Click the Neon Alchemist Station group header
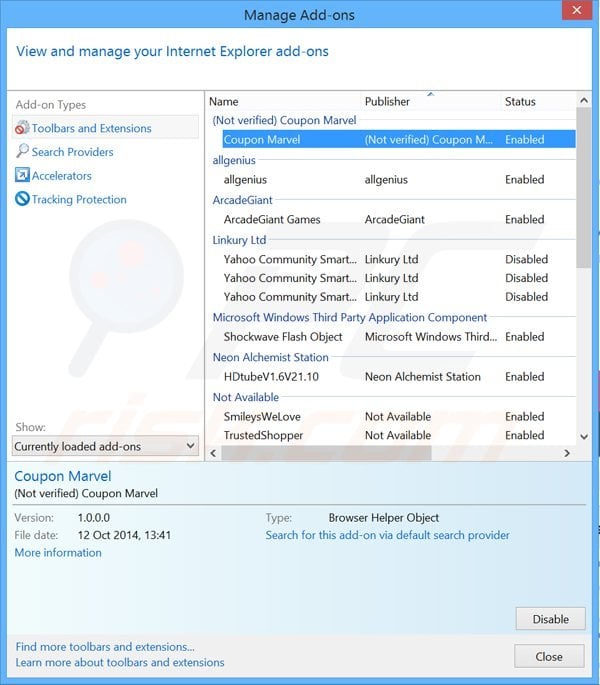The width and height of the screenshot is (600, 685). 270,357
